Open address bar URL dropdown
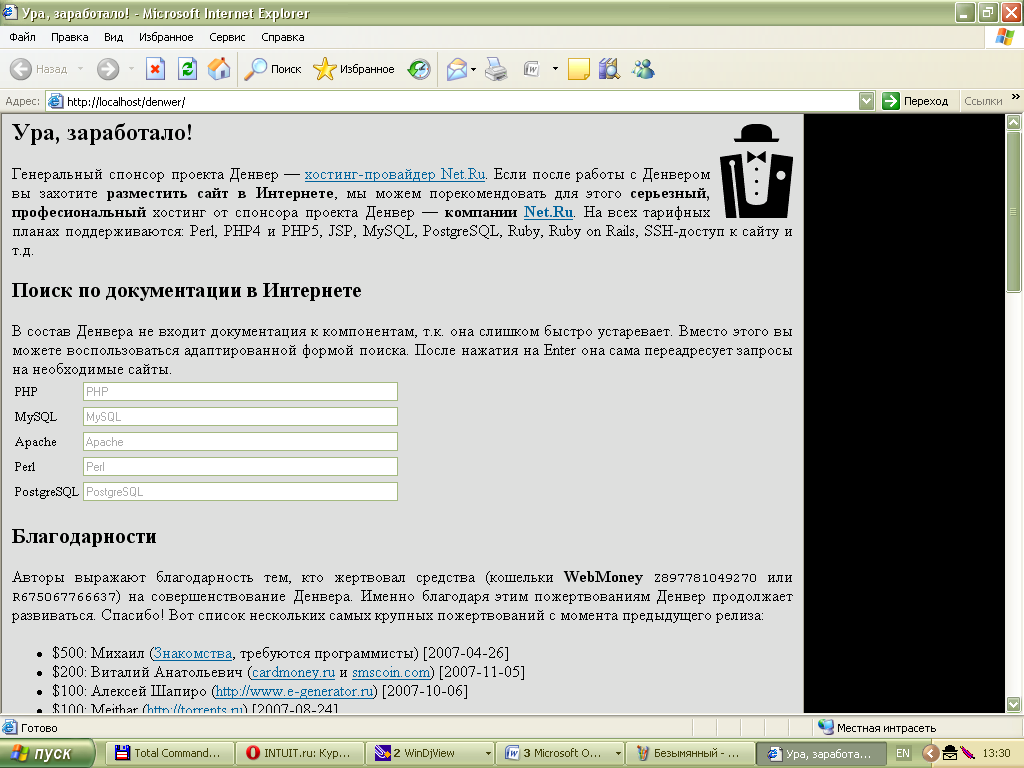This screenshot has width=1024, height=768. pos(866,101)
